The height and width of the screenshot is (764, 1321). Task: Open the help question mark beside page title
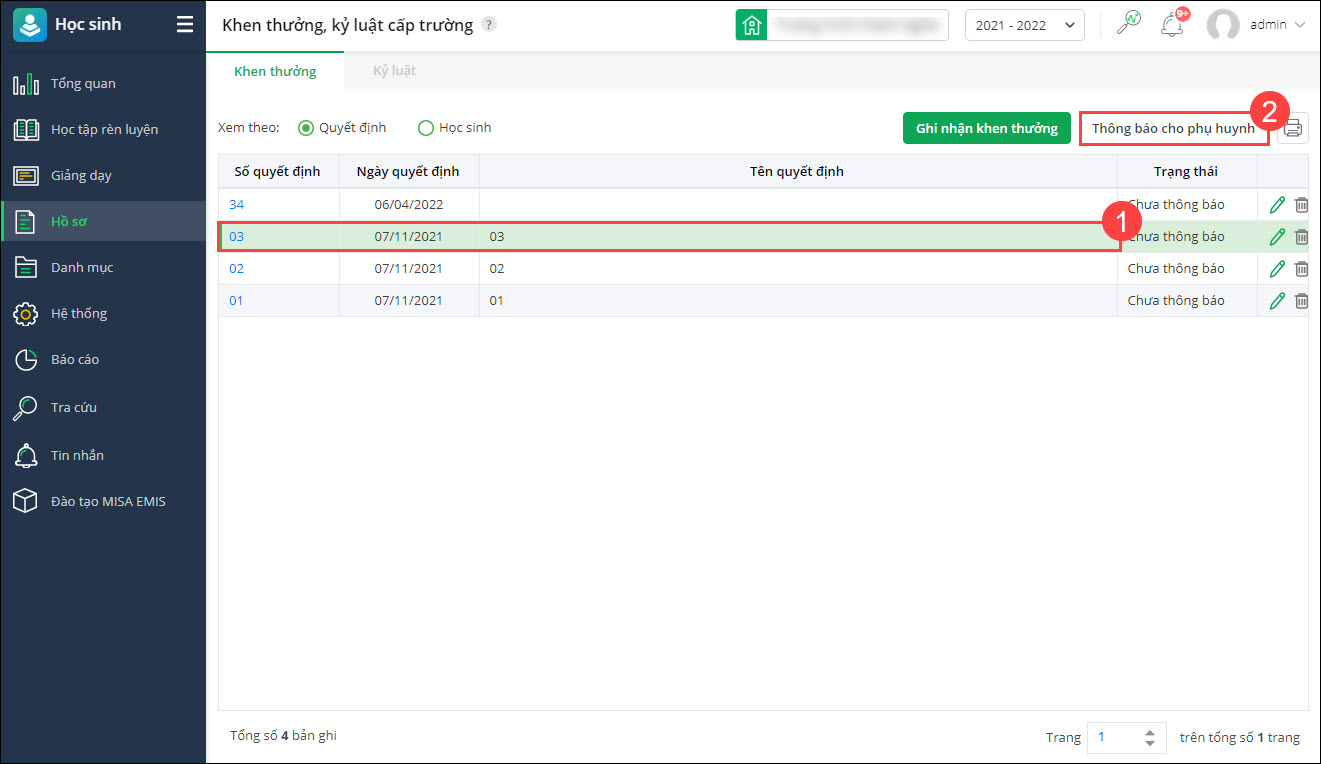click(488, 25)
